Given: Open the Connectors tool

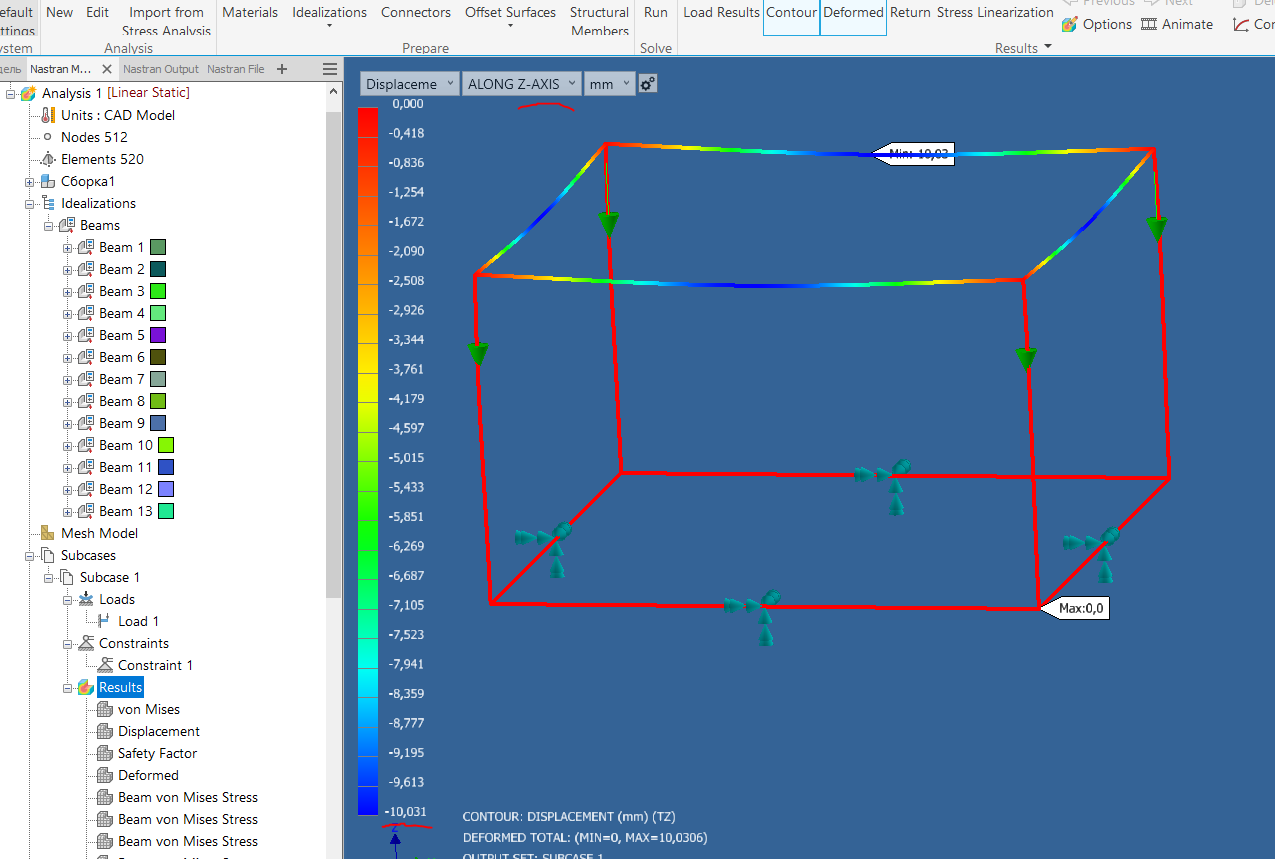Looking at the screenshot, I should (x=415, y=12).
